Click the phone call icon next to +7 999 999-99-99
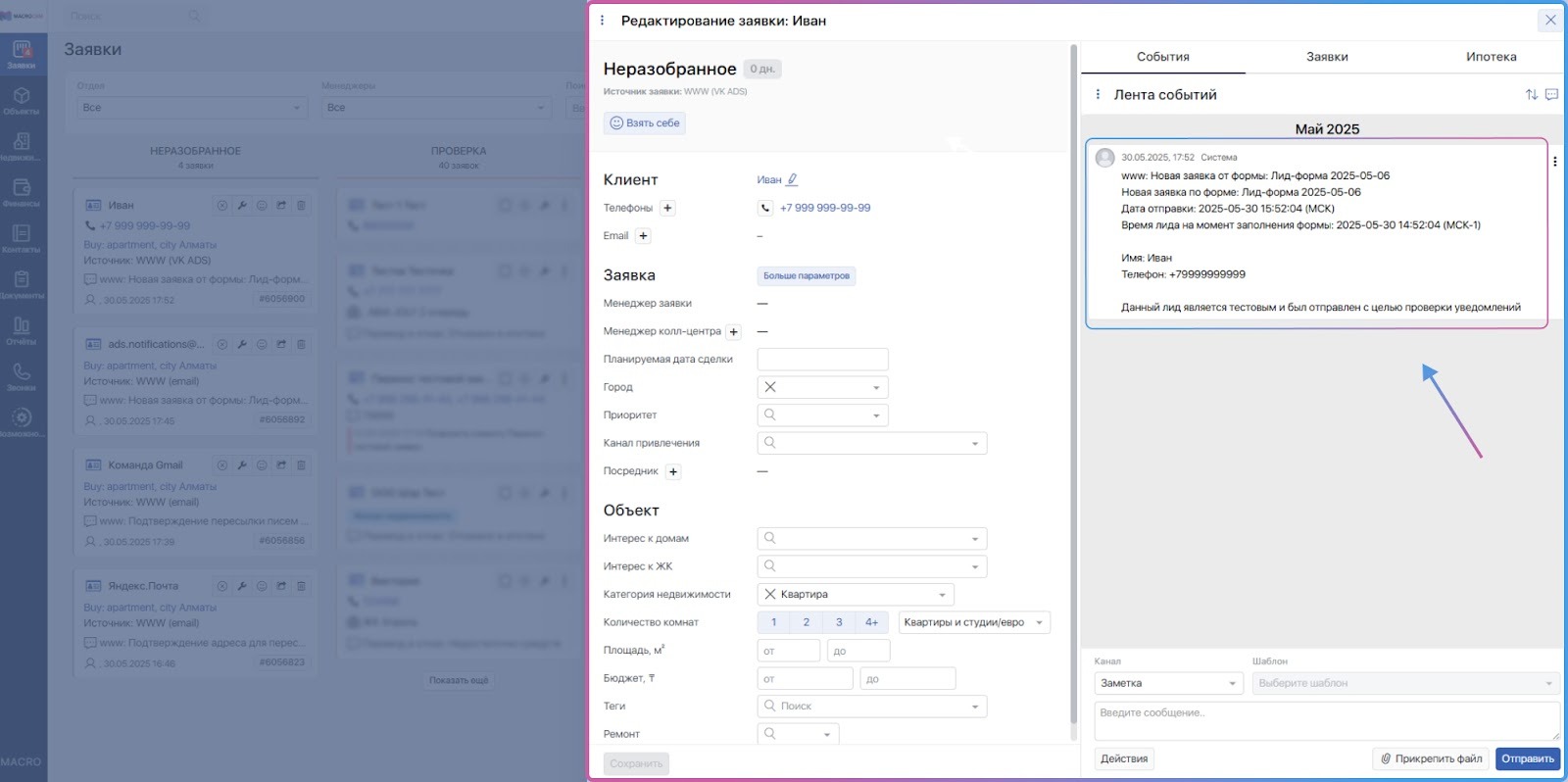This screenshot has width=1568, height=782. [765, 208]
